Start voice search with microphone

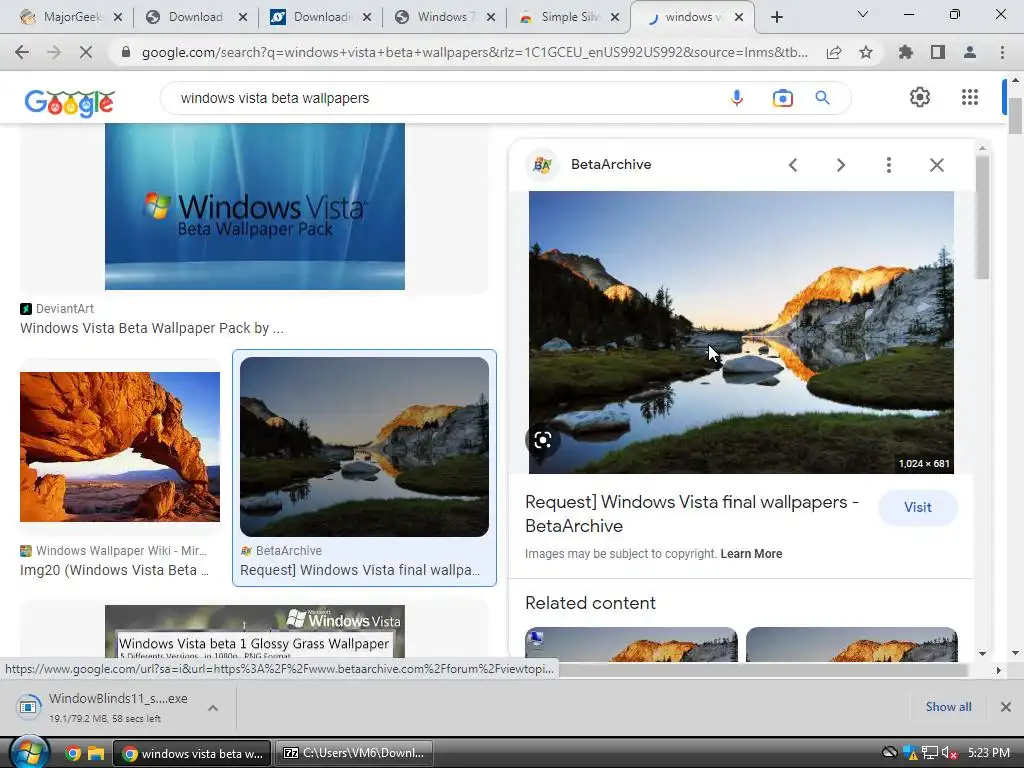(x=737, y=98)
